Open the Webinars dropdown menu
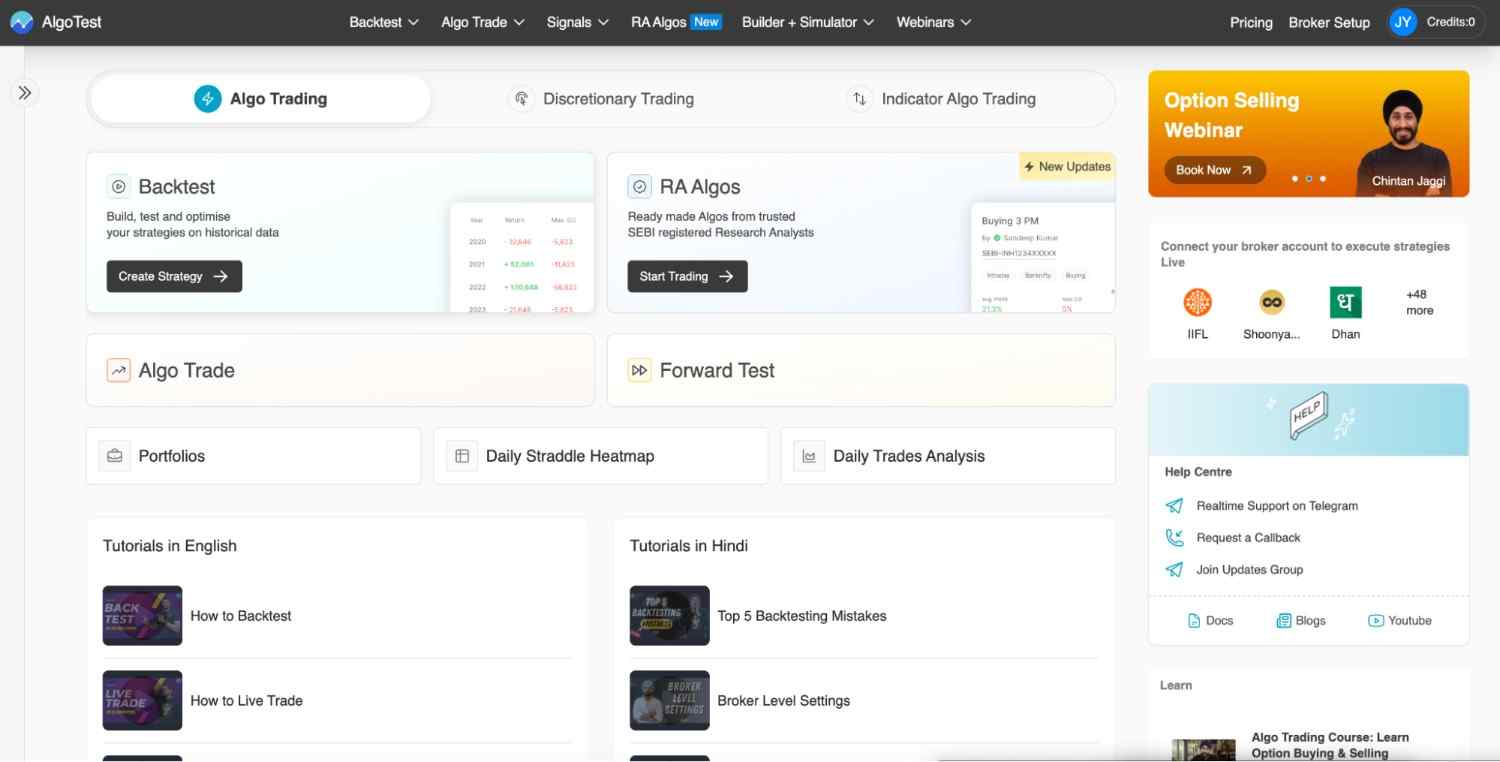 934,22
